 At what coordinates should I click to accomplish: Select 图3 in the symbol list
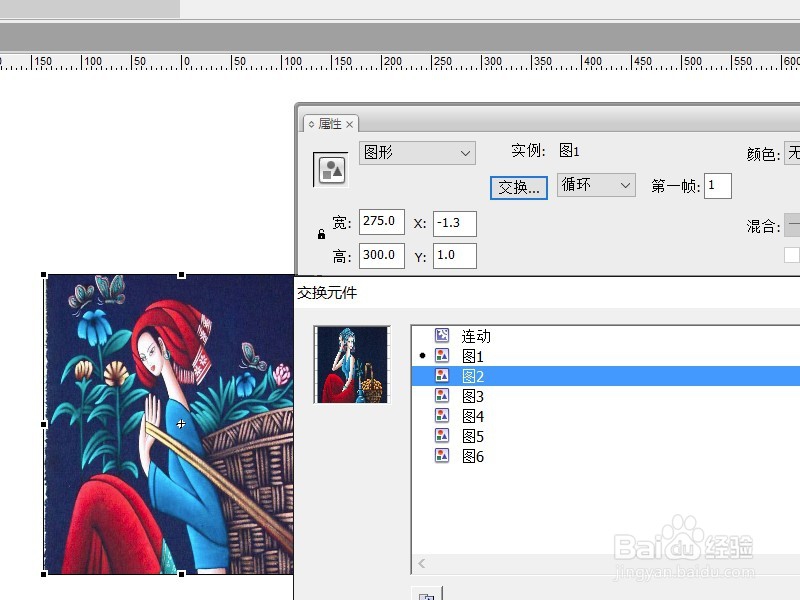click(472, 396)
